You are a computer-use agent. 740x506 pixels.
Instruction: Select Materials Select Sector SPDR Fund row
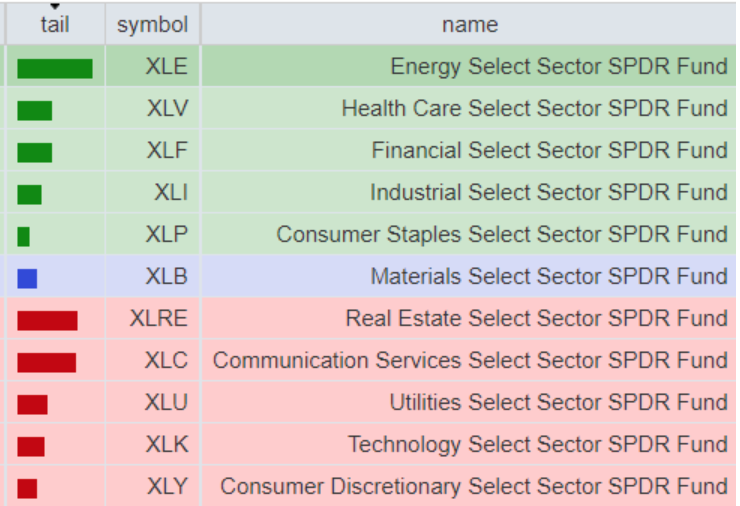tap(549, 277)
